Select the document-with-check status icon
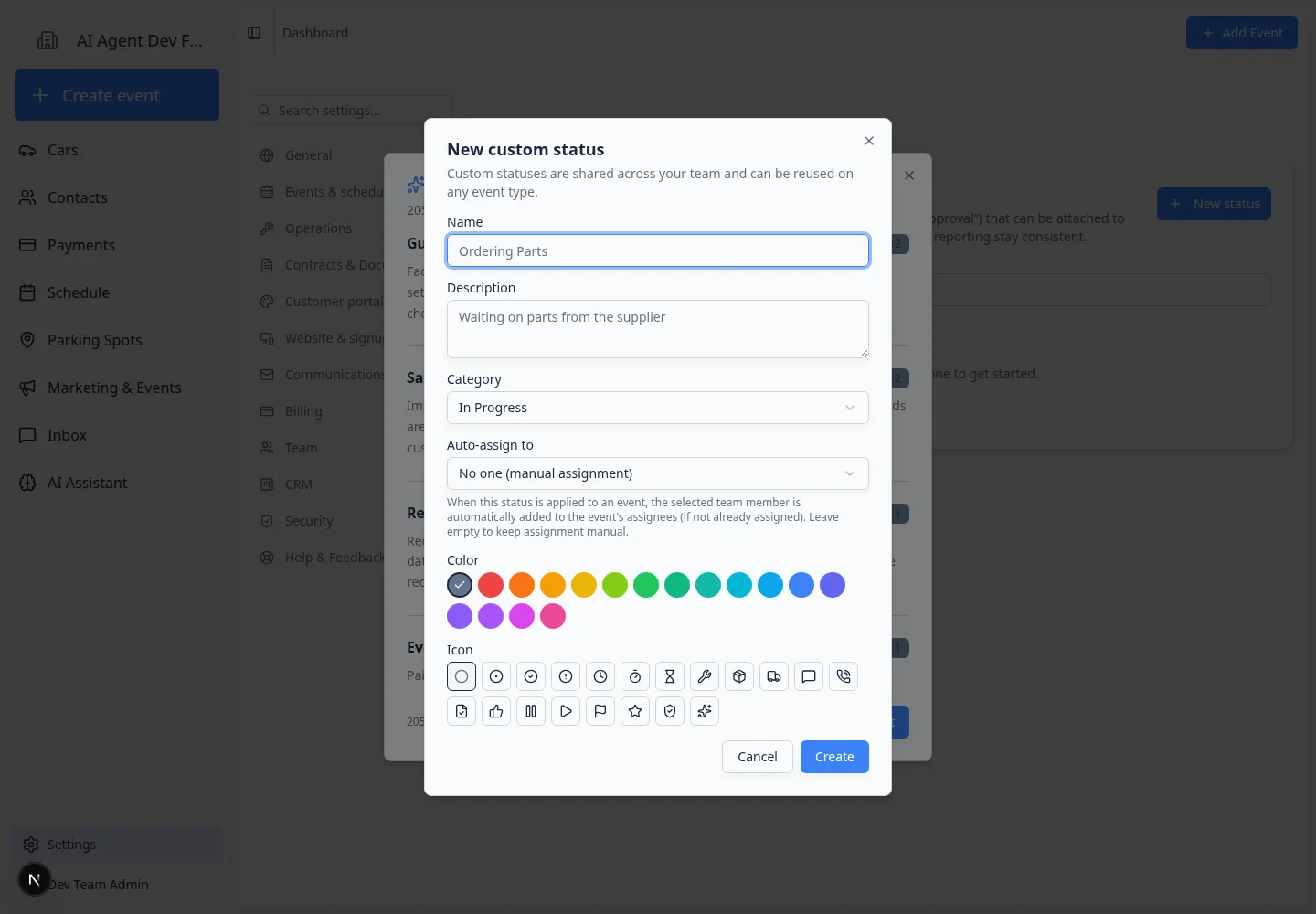The image size is (1316, 914). click(462, 711)
